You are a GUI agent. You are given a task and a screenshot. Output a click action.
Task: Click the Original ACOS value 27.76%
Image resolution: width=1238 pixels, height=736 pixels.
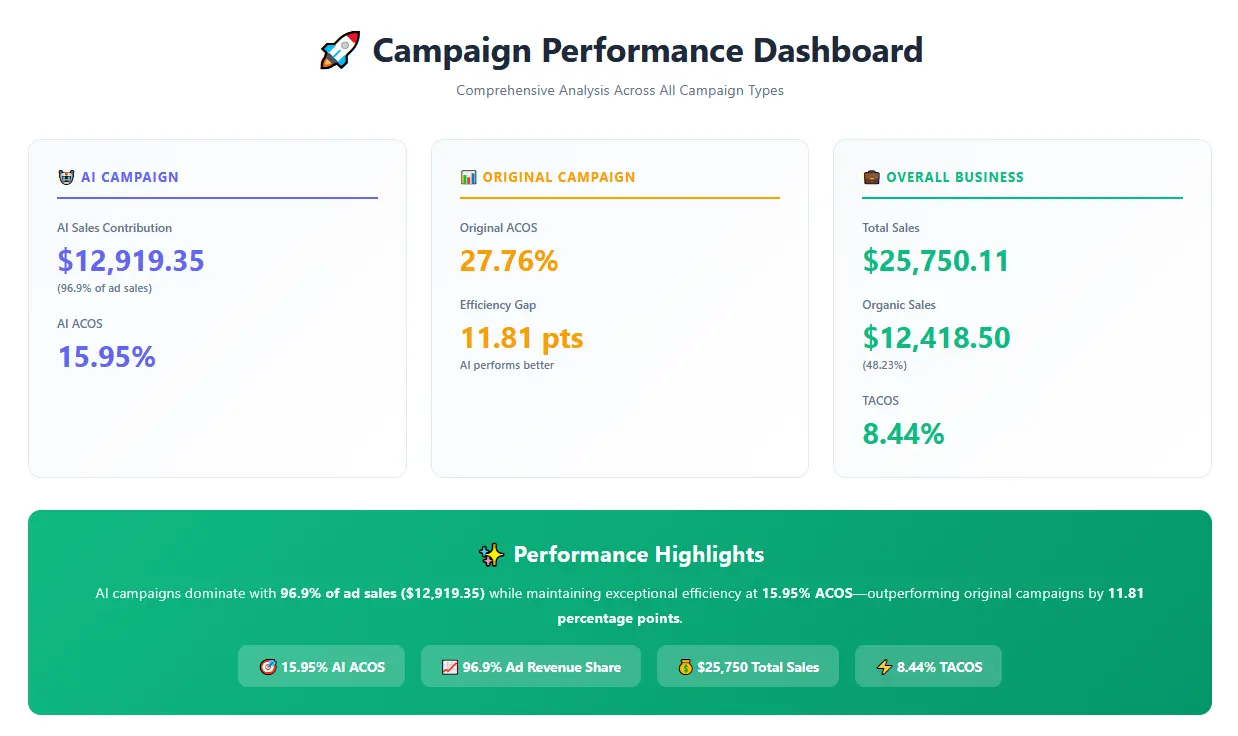click(x=509, y=261)
